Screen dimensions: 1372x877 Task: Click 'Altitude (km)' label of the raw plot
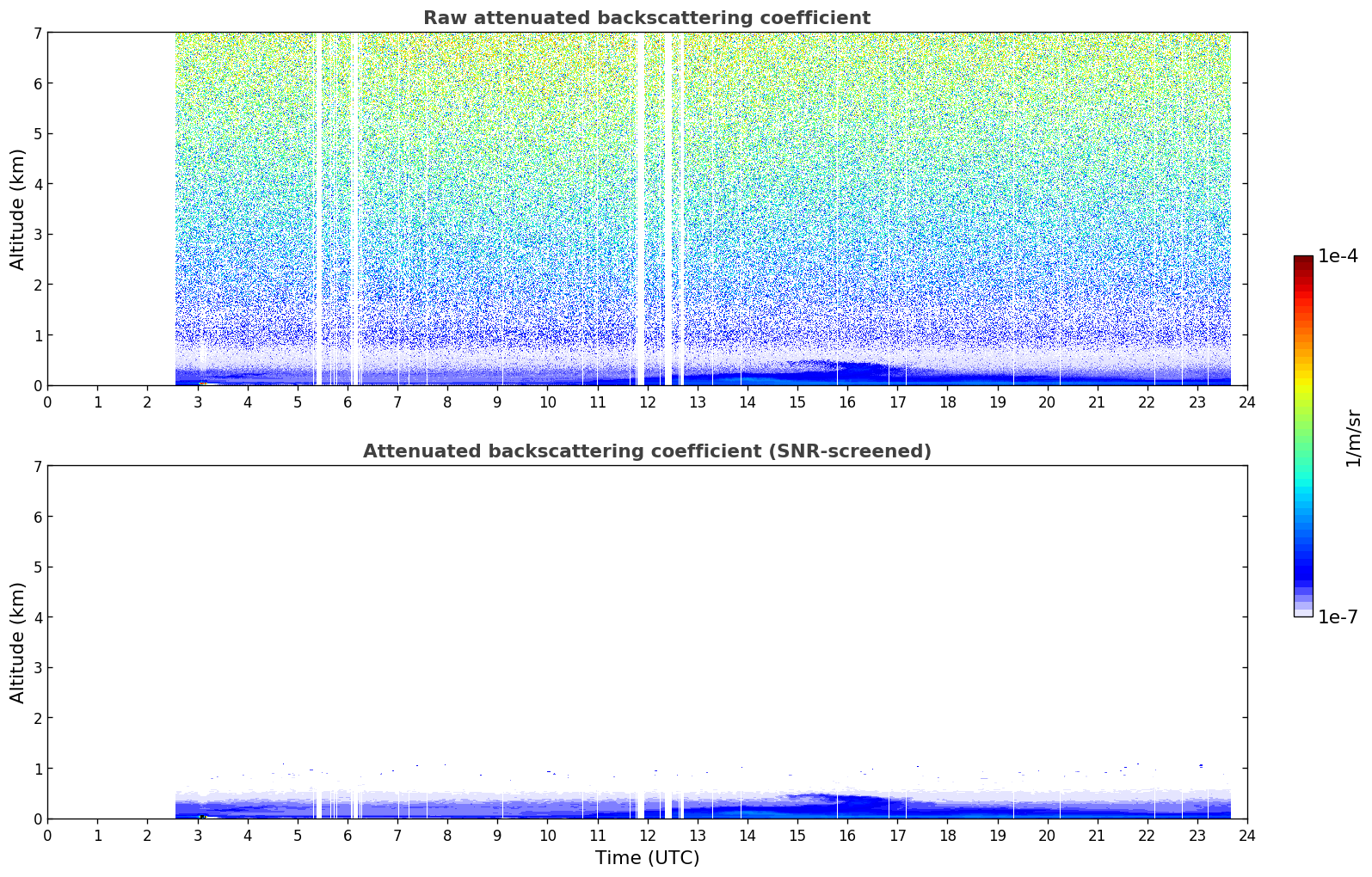click(x=18, y=209)
